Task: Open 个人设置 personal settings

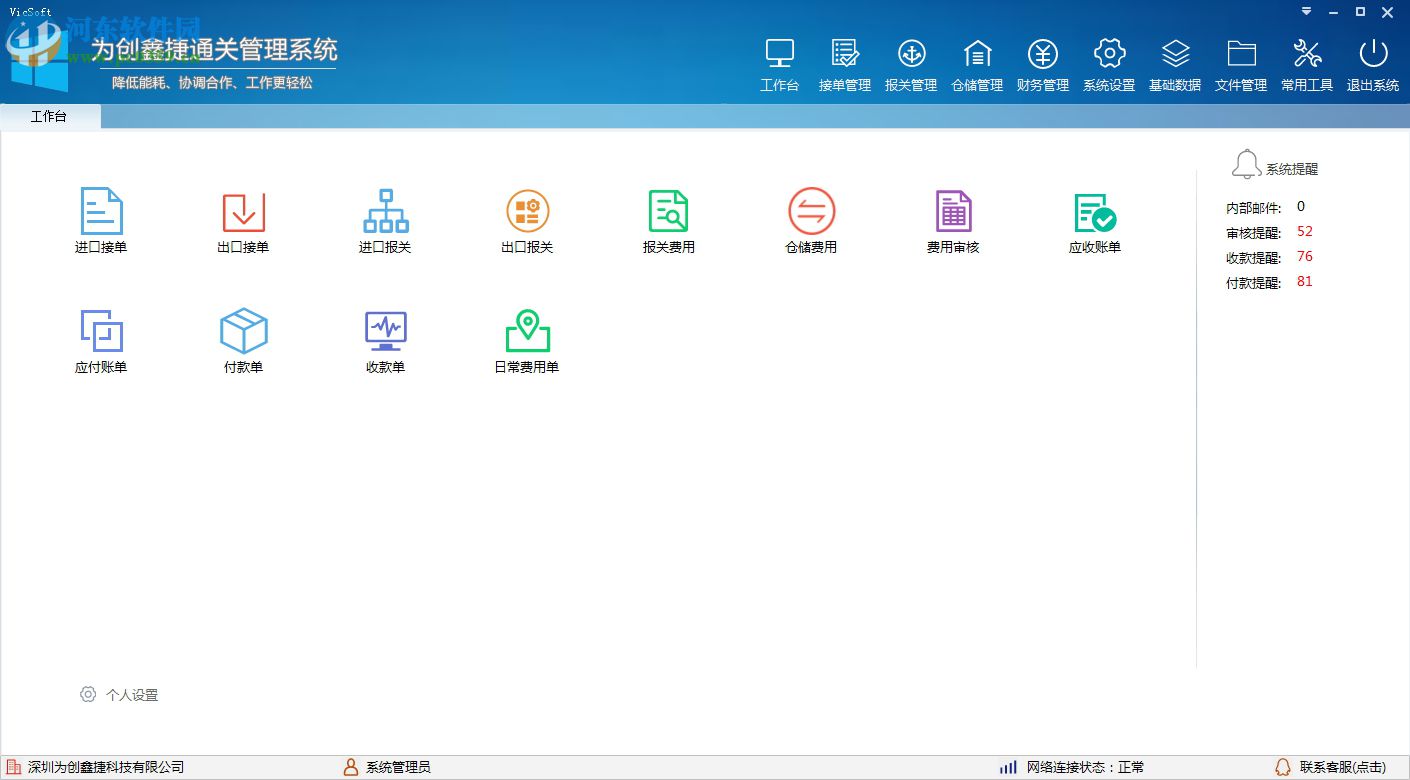Action: [x=119, y=695]
